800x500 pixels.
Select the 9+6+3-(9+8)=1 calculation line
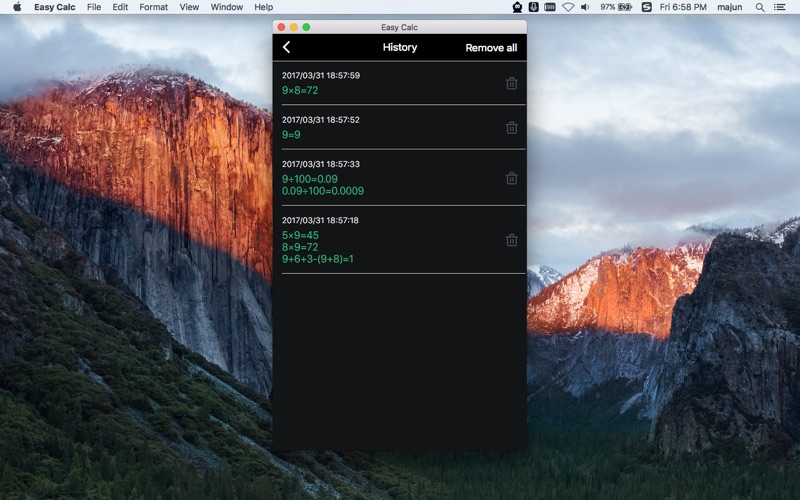[317, 259]
